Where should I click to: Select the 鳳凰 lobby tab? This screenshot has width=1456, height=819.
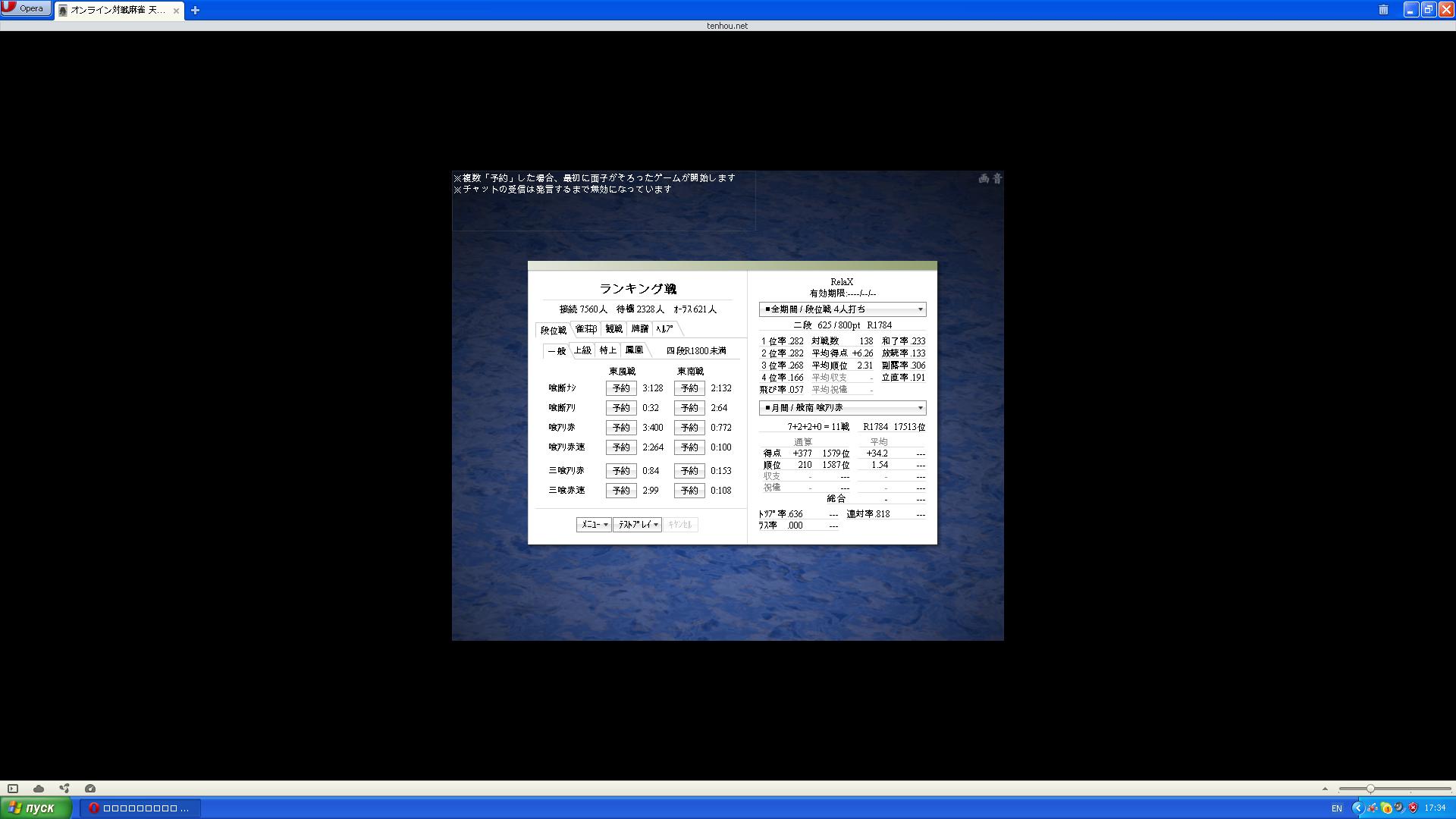point(634,350)
